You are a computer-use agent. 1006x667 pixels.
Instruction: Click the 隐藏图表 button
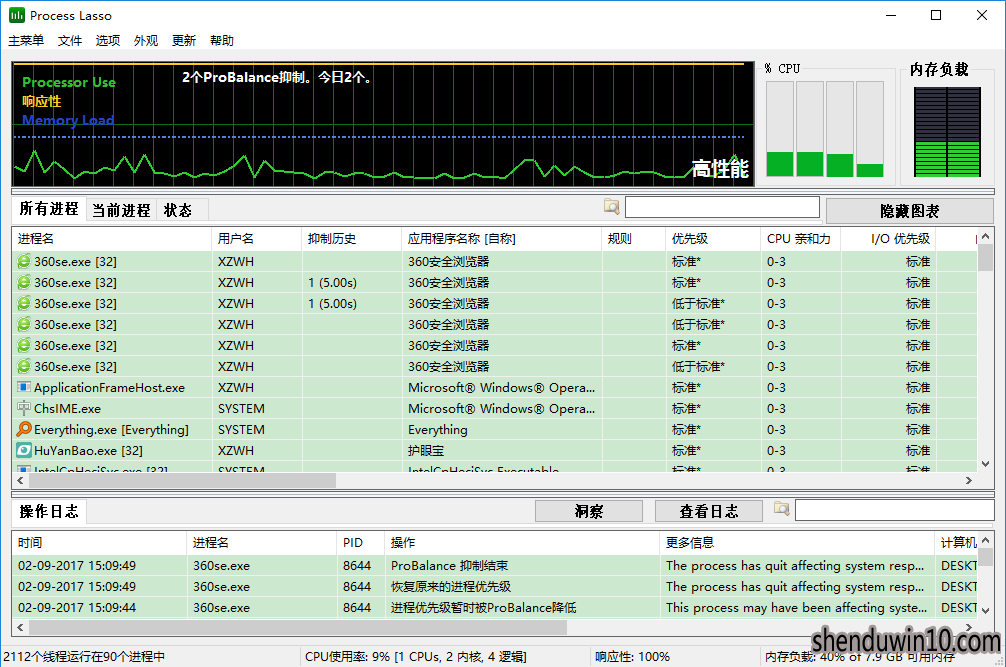pyautogui.click(x=910, y=211)
